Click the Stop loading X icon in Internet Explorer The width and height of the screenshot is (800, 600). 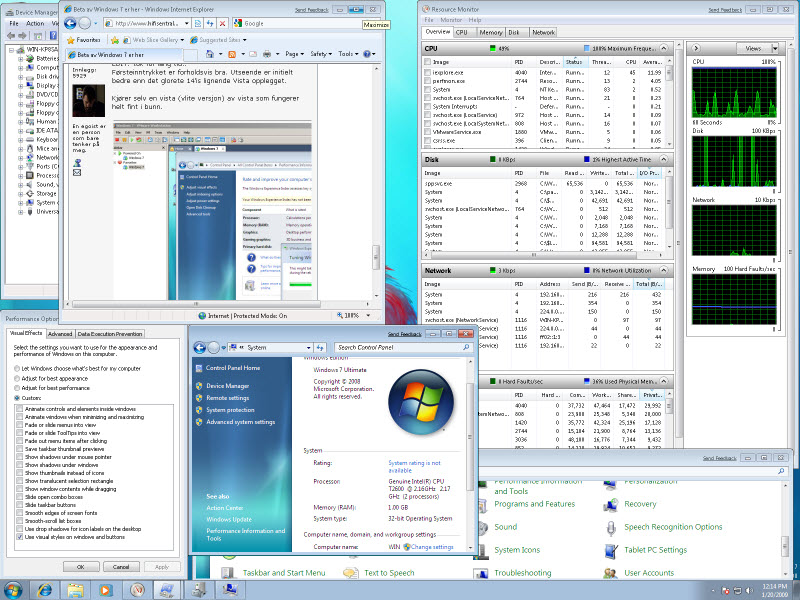pos(222,23)
